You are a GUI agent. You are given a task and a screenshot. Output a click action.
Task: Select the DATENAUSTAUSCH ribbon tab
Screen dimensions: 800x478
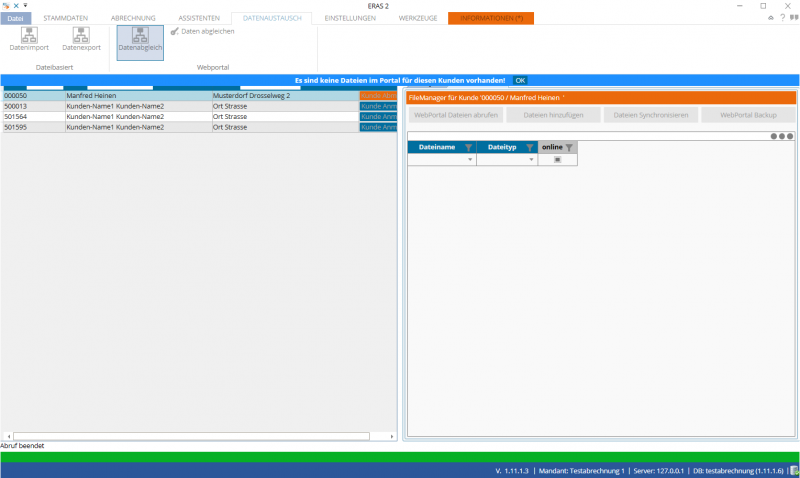point(272,18)
